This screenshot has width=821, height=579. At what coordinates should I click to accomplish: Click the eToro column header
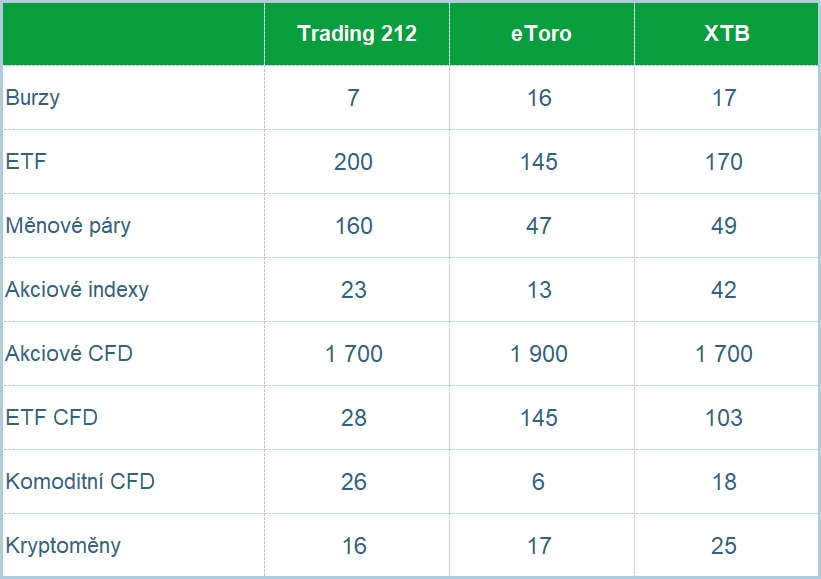point(541,34)
